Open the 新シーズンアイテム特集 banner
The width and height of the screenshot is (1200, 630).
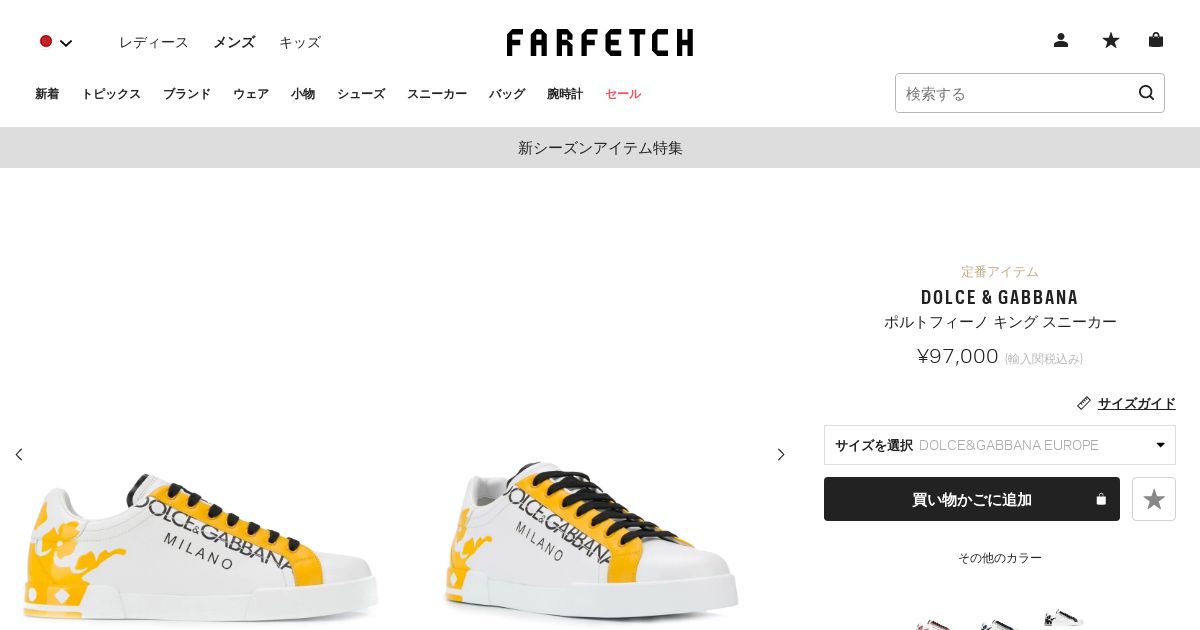point(600,148)
